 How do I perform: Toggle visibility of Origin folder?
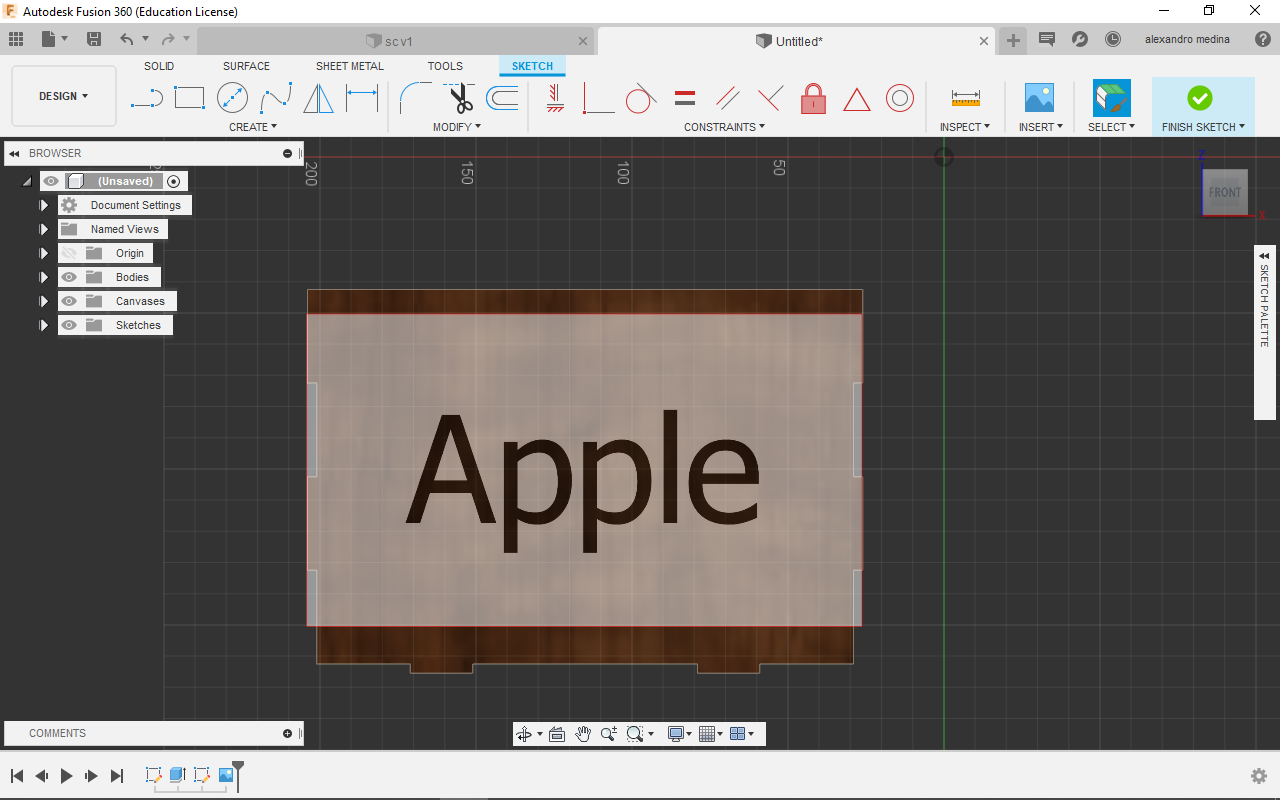pyautogui.click(x=69, y=253)
